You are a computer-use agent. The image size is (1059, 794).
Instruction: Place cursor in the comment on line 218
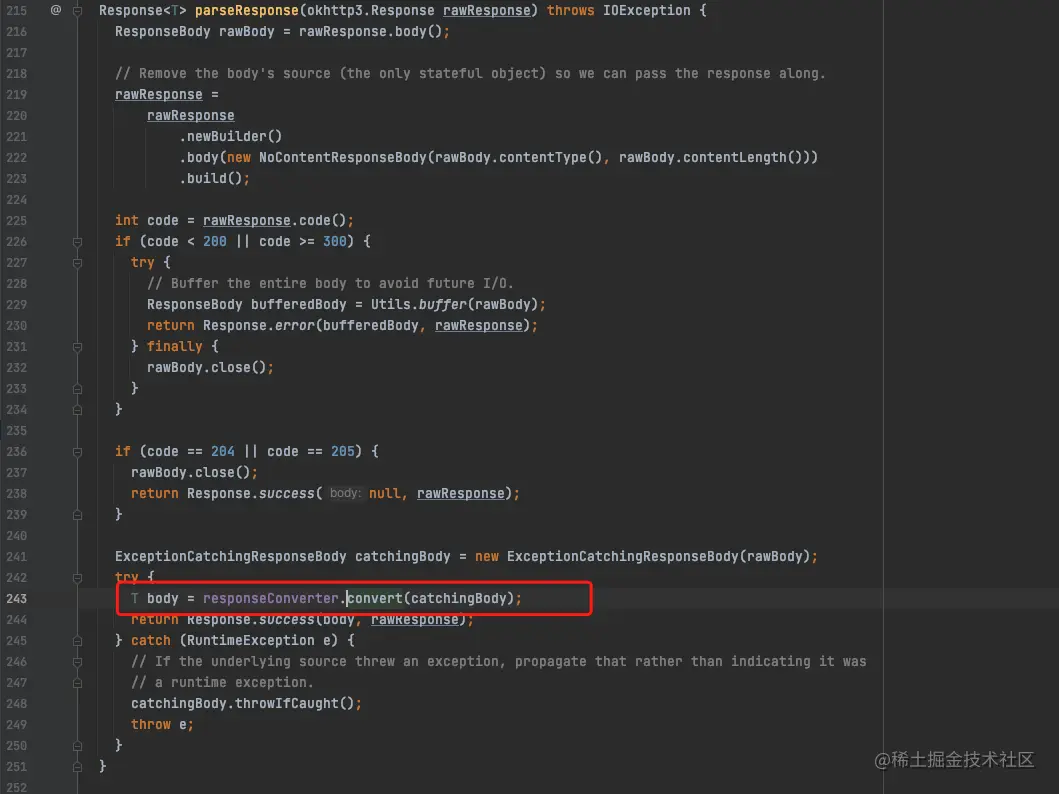point(470,74)
